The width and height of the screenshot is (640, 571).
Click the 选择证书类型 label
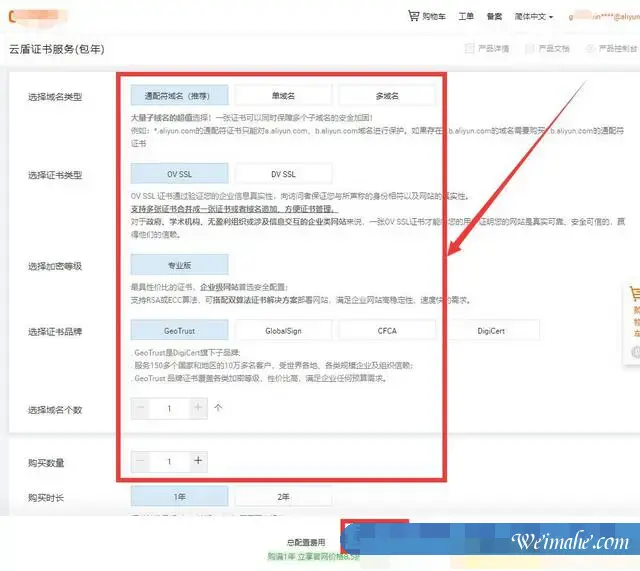click(55, 176)
